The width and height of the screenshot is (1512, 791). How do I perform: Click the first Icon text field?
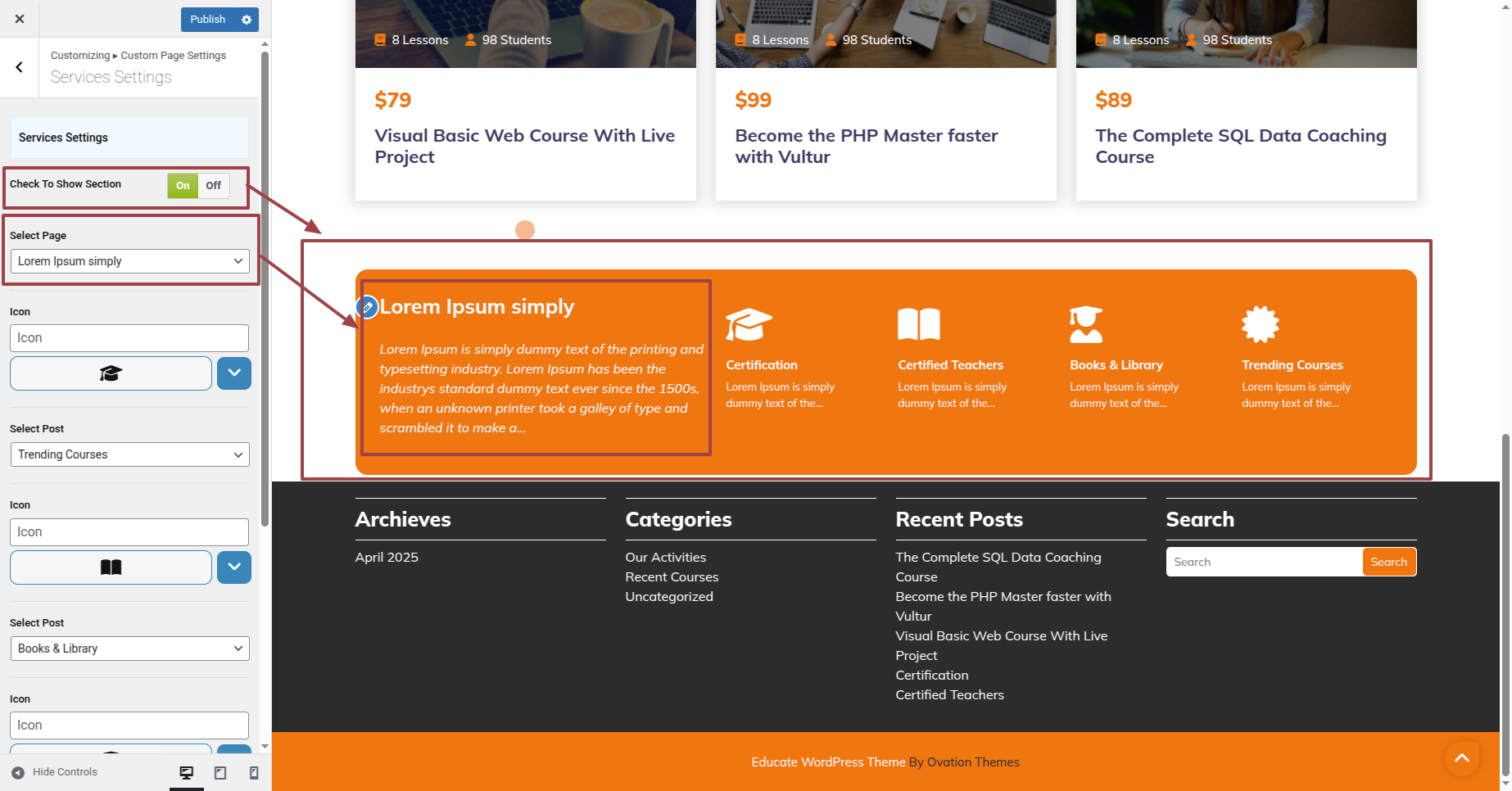tap(129, 338)
